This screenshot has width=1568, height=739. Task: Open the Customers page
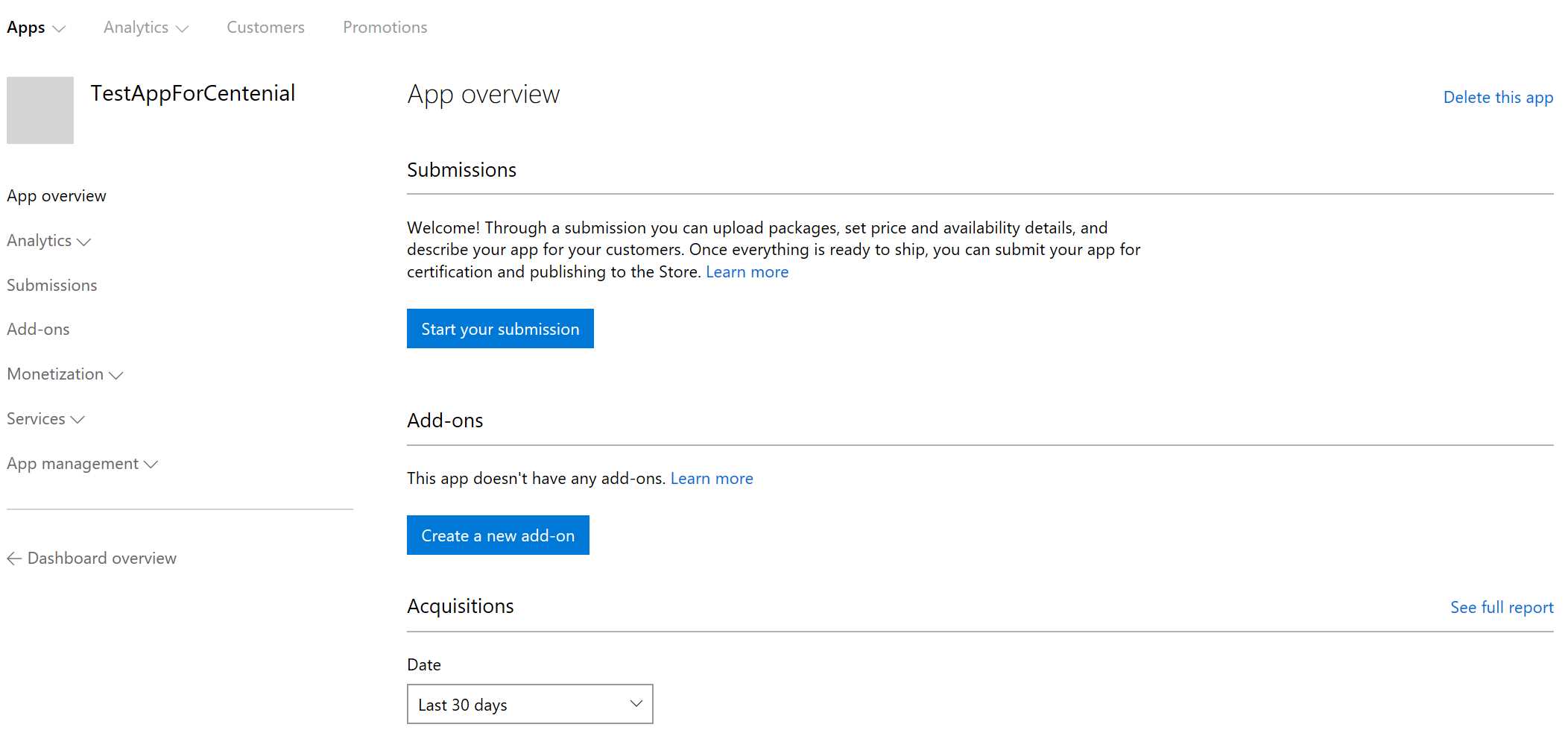click(x=265, y=27)
